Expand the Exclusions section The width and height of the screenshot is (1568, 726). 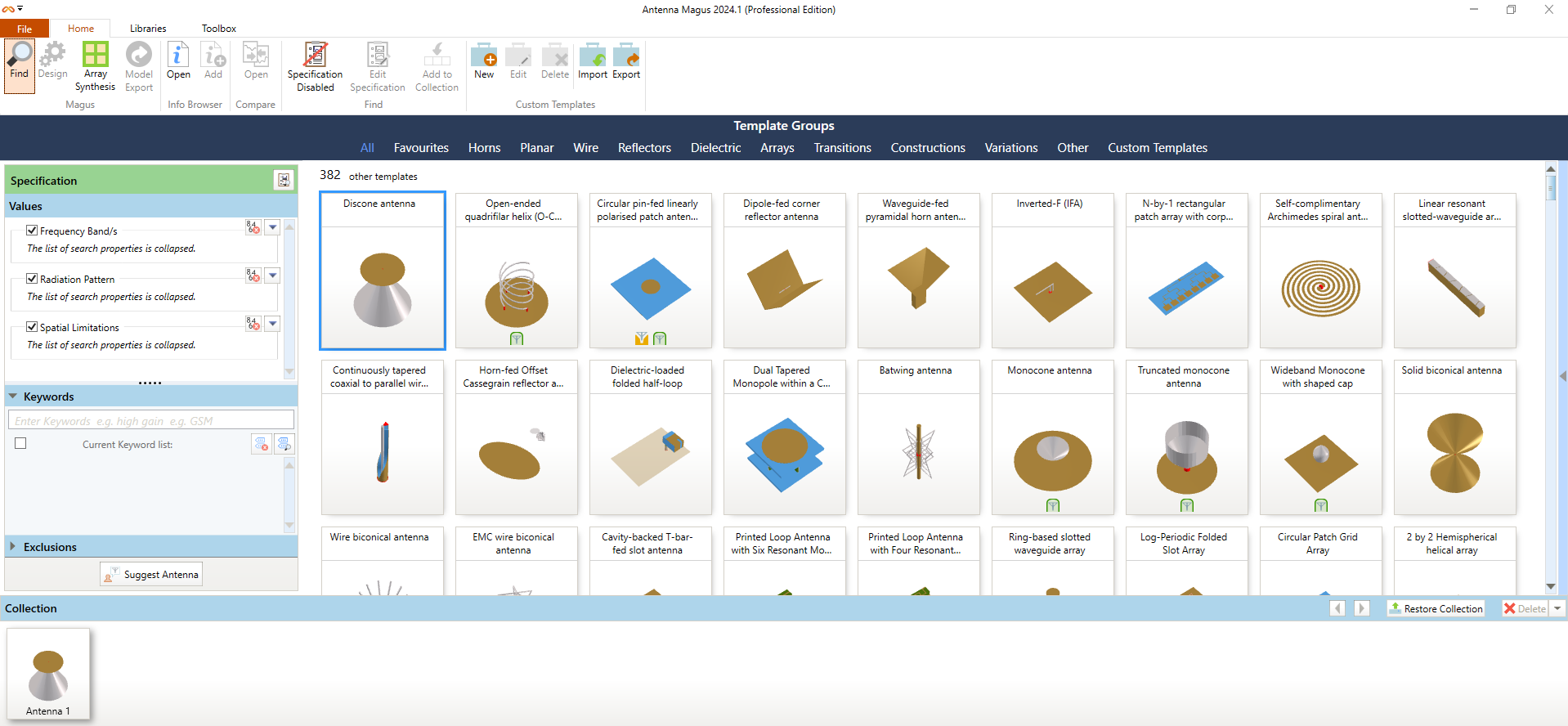13,546
